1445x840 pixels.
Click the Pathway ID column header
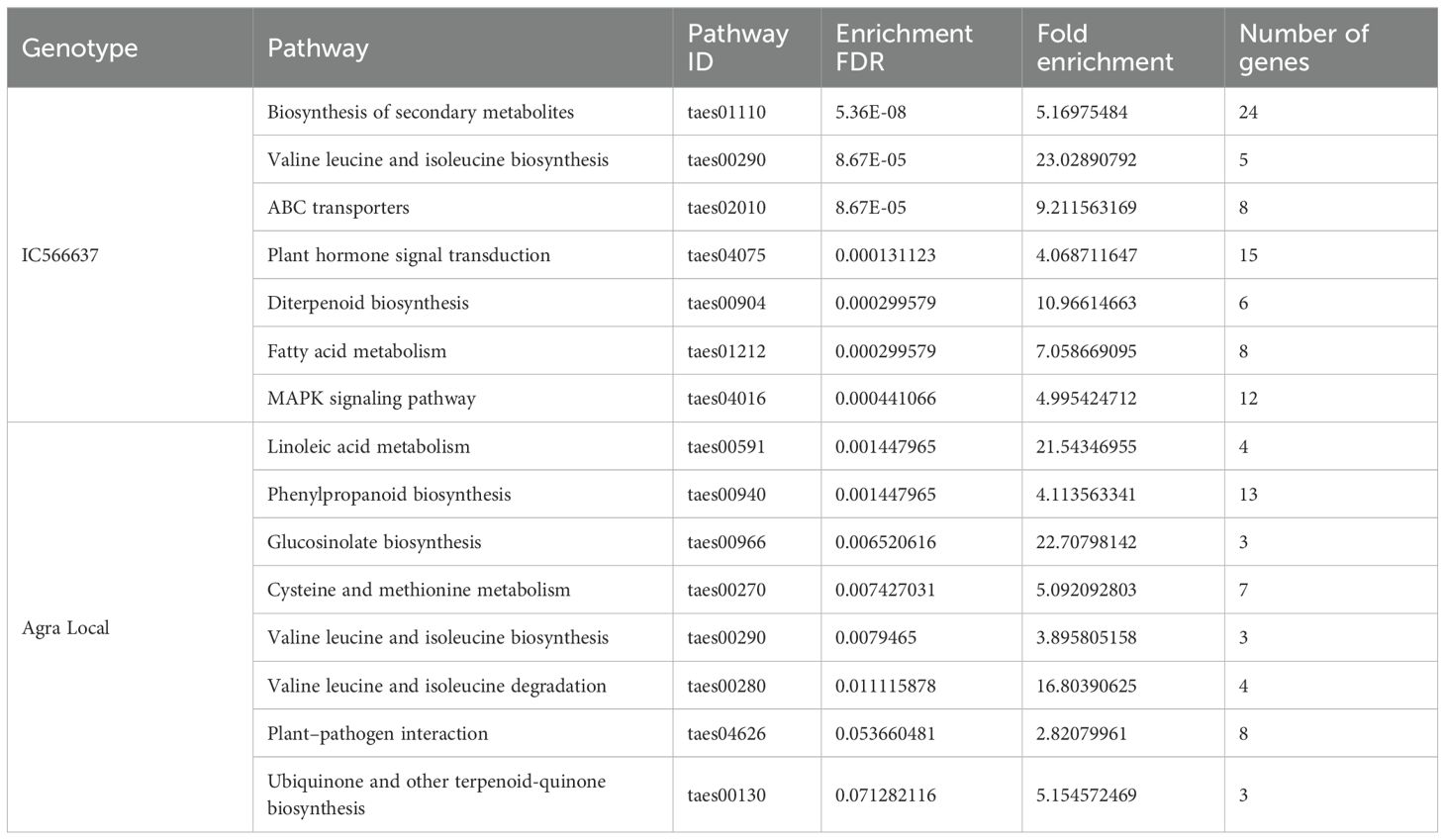pos(737,47)
